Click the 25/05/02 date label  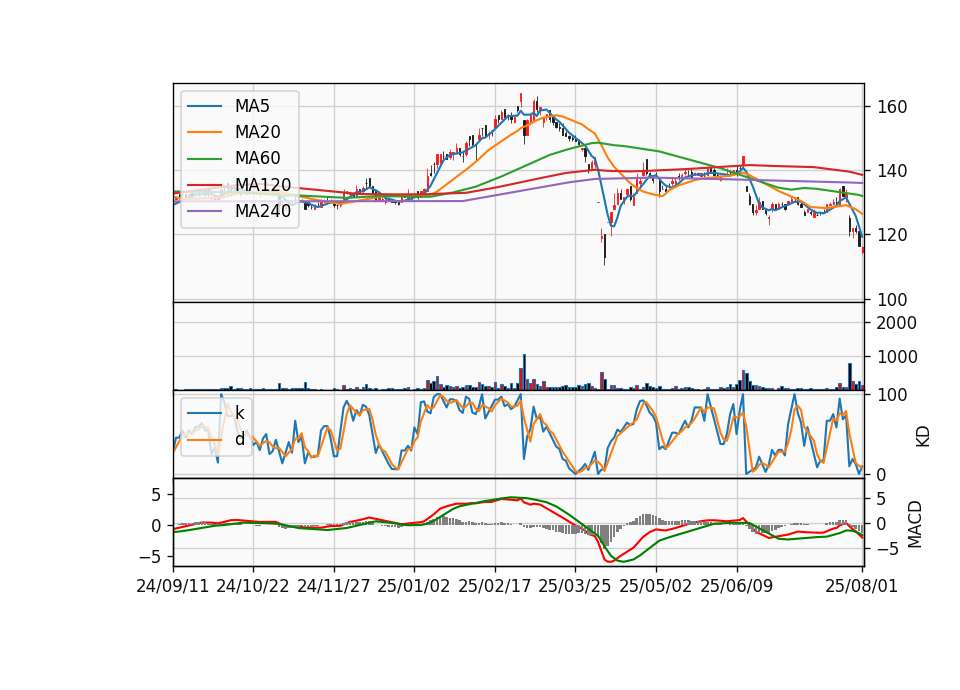[x=656, y=586]
